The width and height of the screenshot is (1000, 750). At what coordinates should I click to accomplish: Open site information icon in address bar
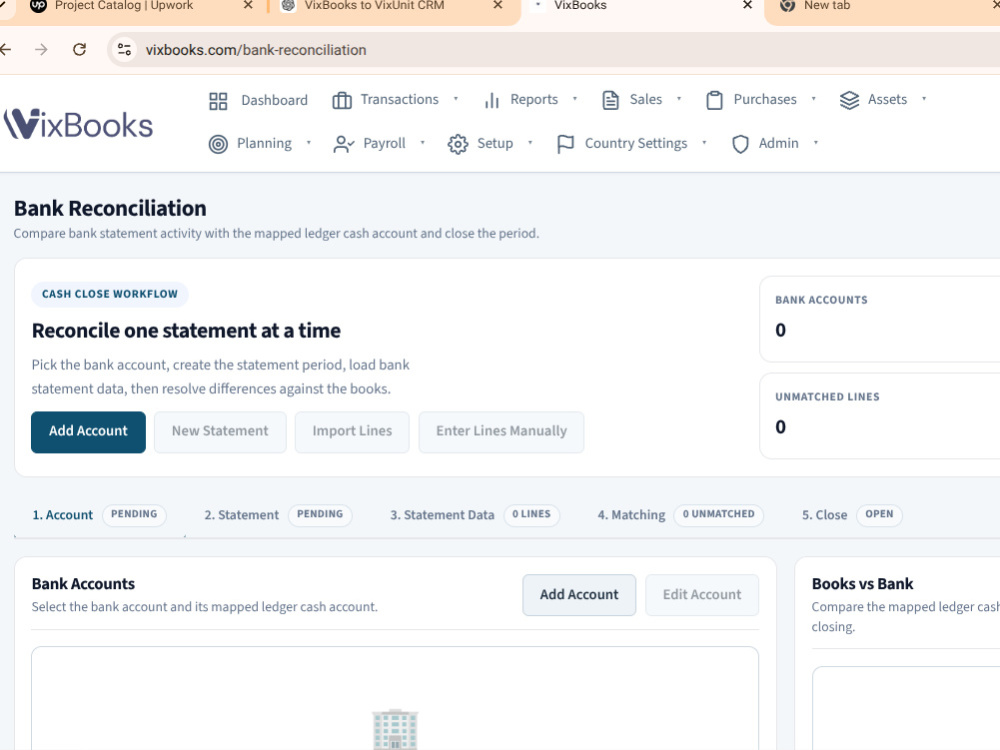click(124, 50)
